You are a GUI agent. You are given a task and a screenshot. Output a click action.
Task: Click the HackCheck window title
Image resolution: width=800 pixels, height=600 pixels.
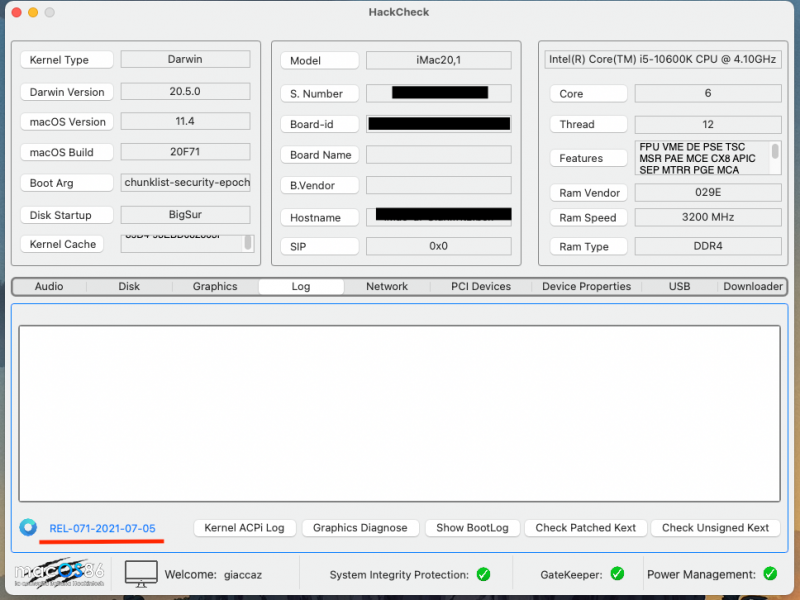coord(399,12)
